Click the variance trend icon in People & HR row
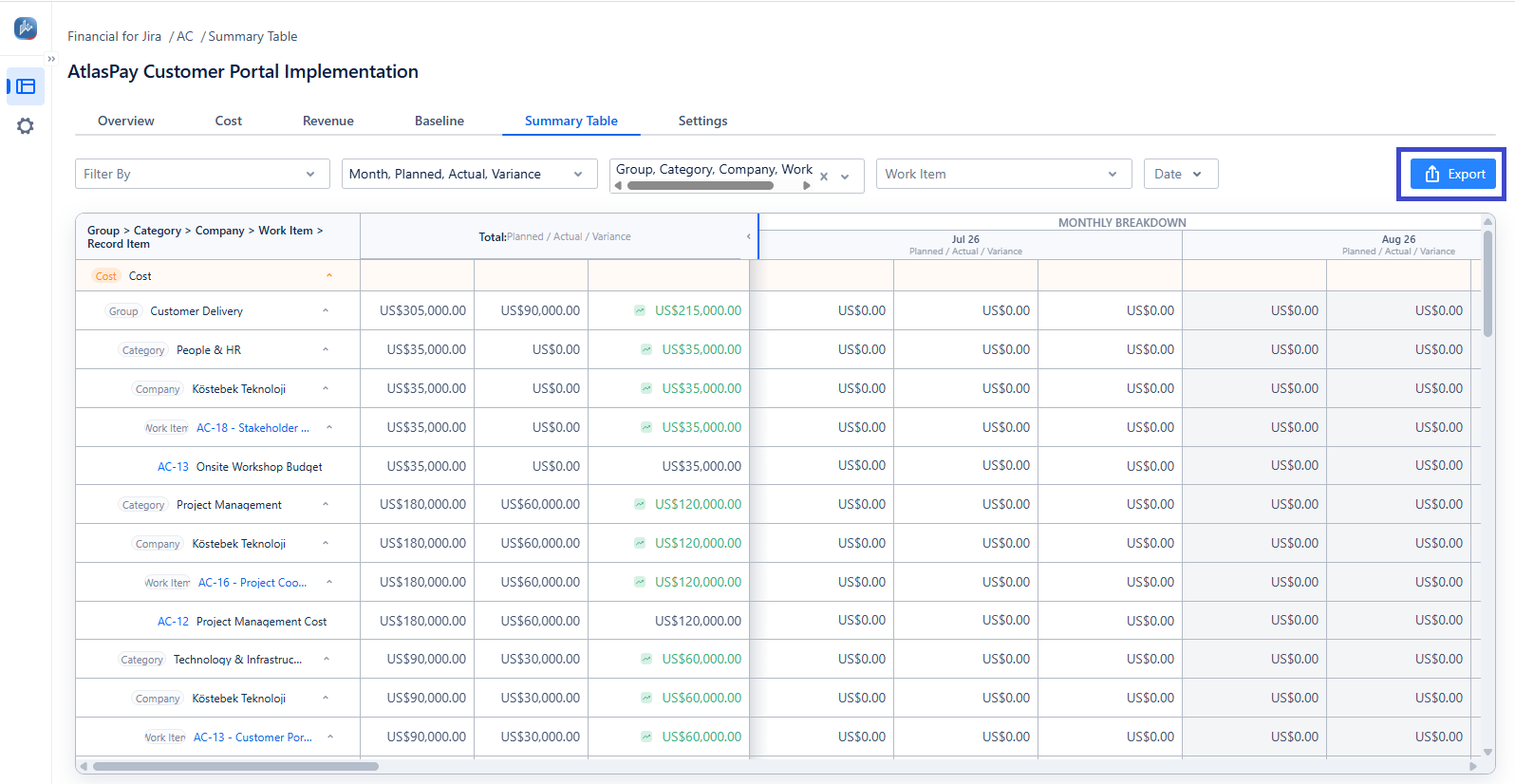 tap(646, 349)
